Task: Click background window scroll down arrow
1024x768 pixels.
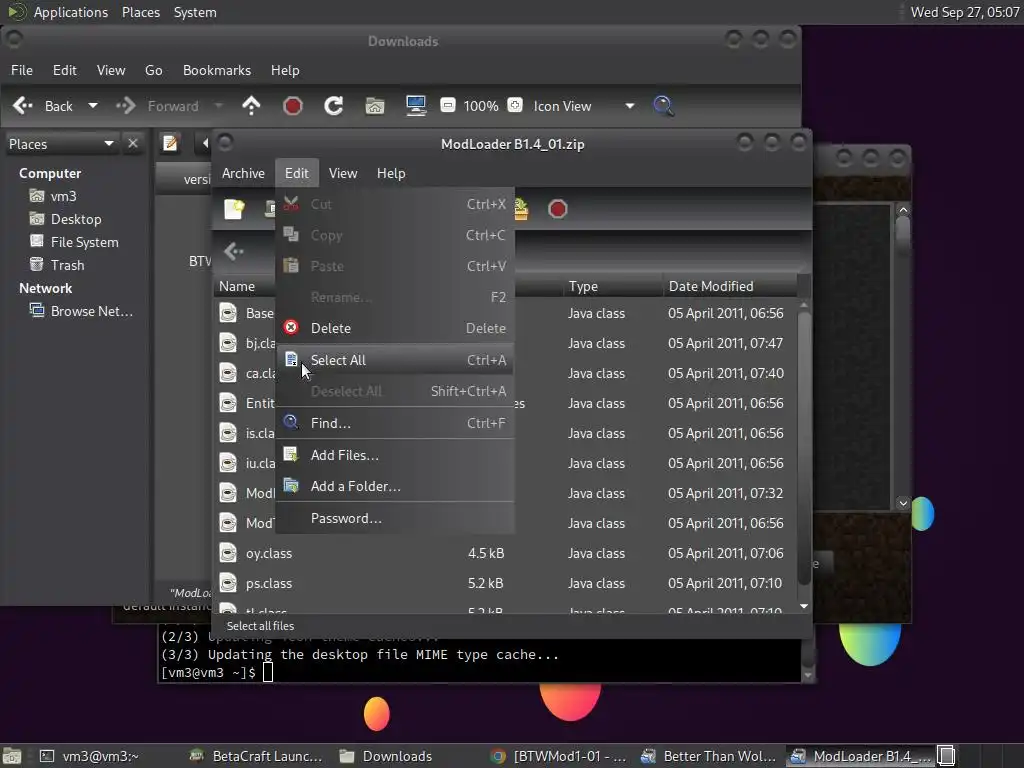Action: [903, 503]
